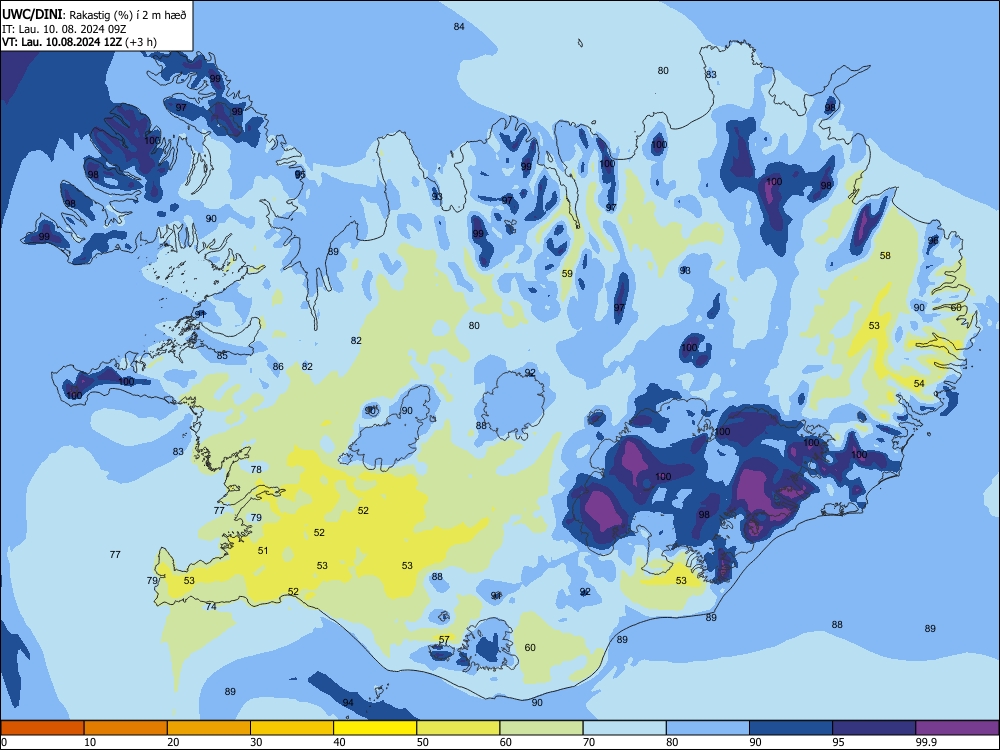The image size is (1000, 750).
Task: Click the title 'UWC/DINI: Rakastig (%) í 2 m hæð'
Action: pyautogui.click(x=94, y=15)
